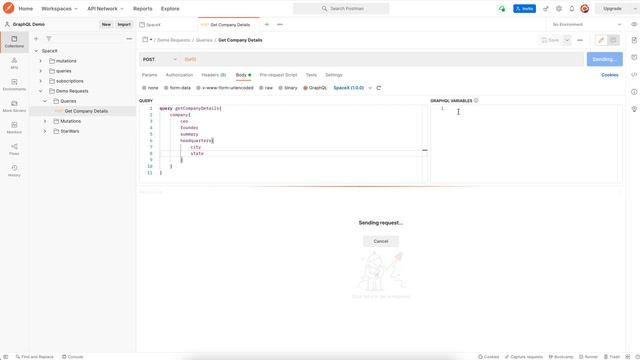Open the Collections sidebar panel
The width and height of the screenshot is (640, 360).
pyautogui.click(x=14, y=42)
